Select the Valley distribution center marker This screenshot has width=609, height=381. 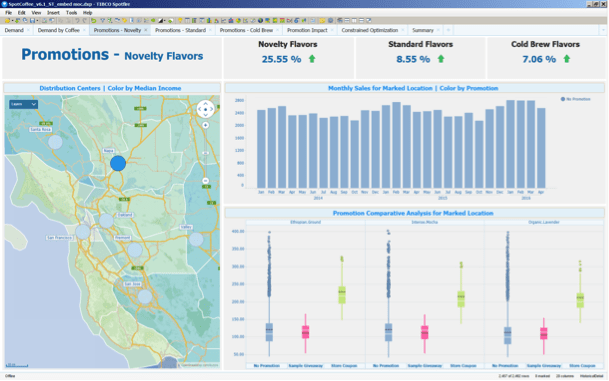(196, 239)
